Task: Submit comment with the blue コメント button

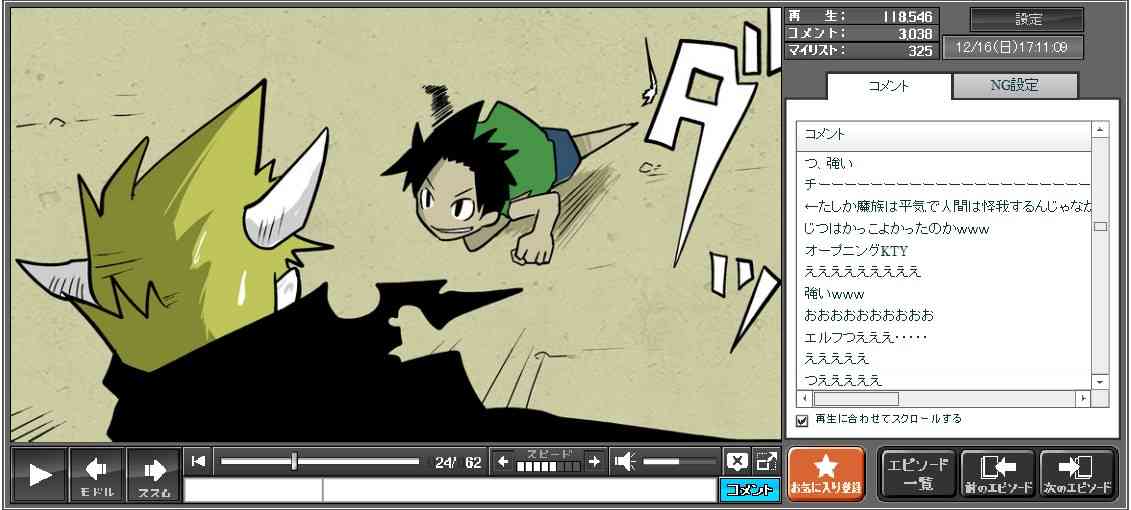Action: click(748, 490)
